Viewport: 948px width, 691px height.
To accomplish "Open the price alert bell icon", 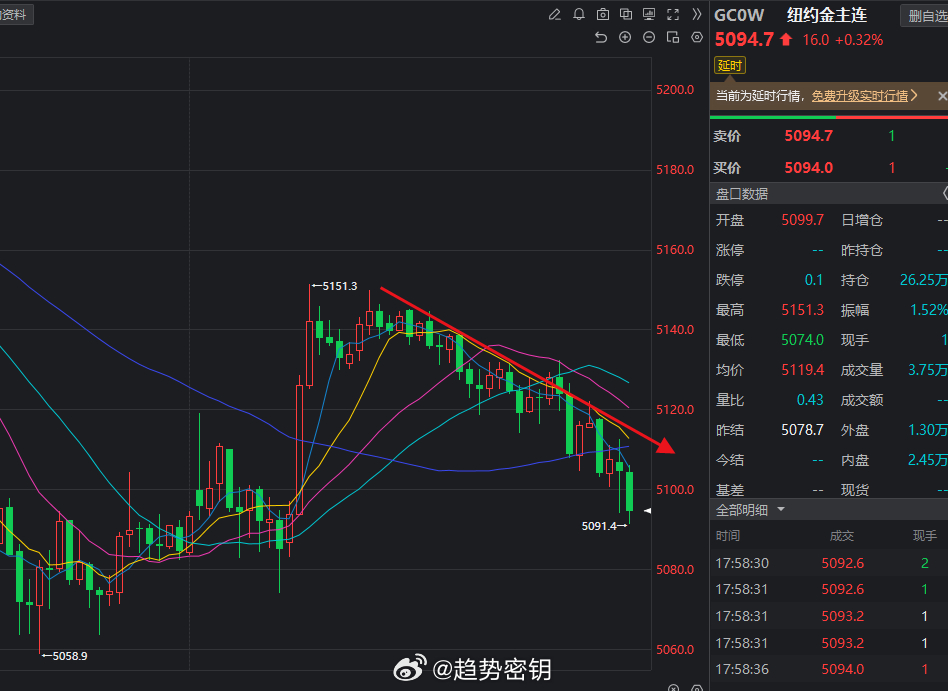I will [x=579, y=14].
